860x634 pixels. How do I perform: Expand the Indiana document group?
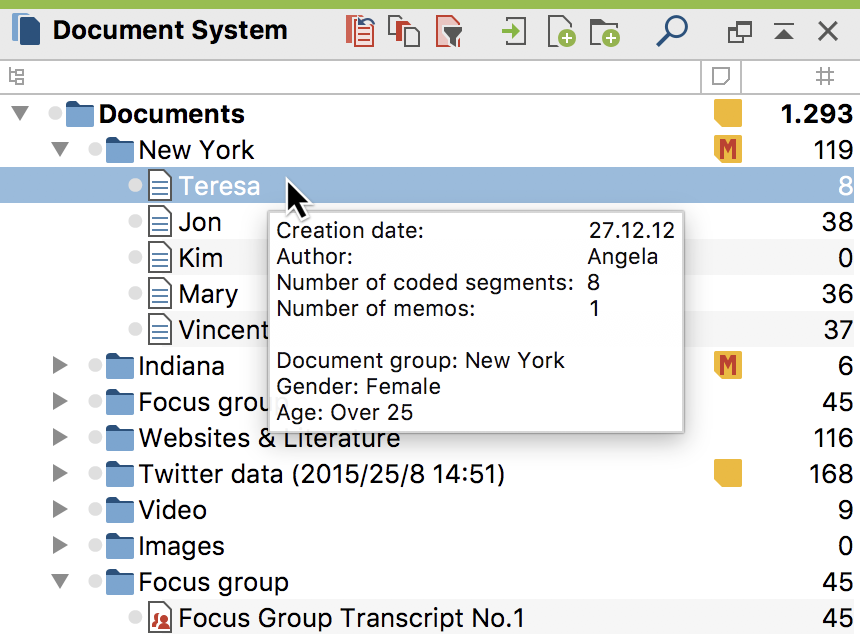(x=60, y=366)
